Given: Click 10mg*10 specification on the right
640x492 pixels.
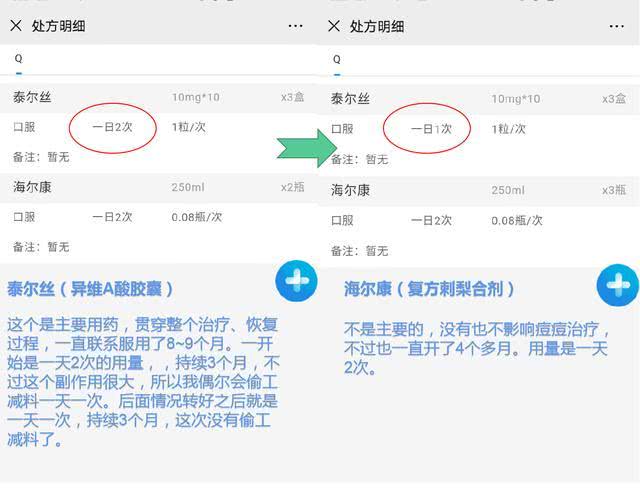Looking at the screenshot, I should coord(516,99).
